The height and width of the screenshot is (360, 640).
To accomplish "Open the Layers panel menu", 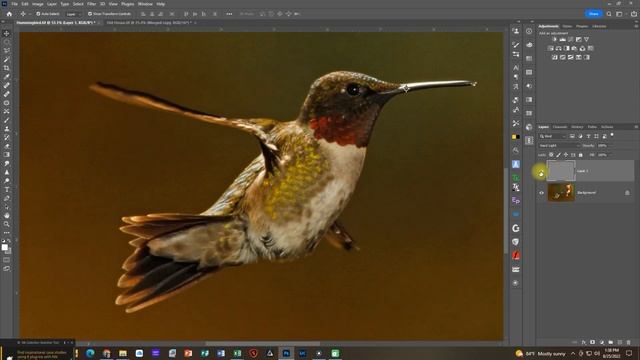I will (636, 127).
